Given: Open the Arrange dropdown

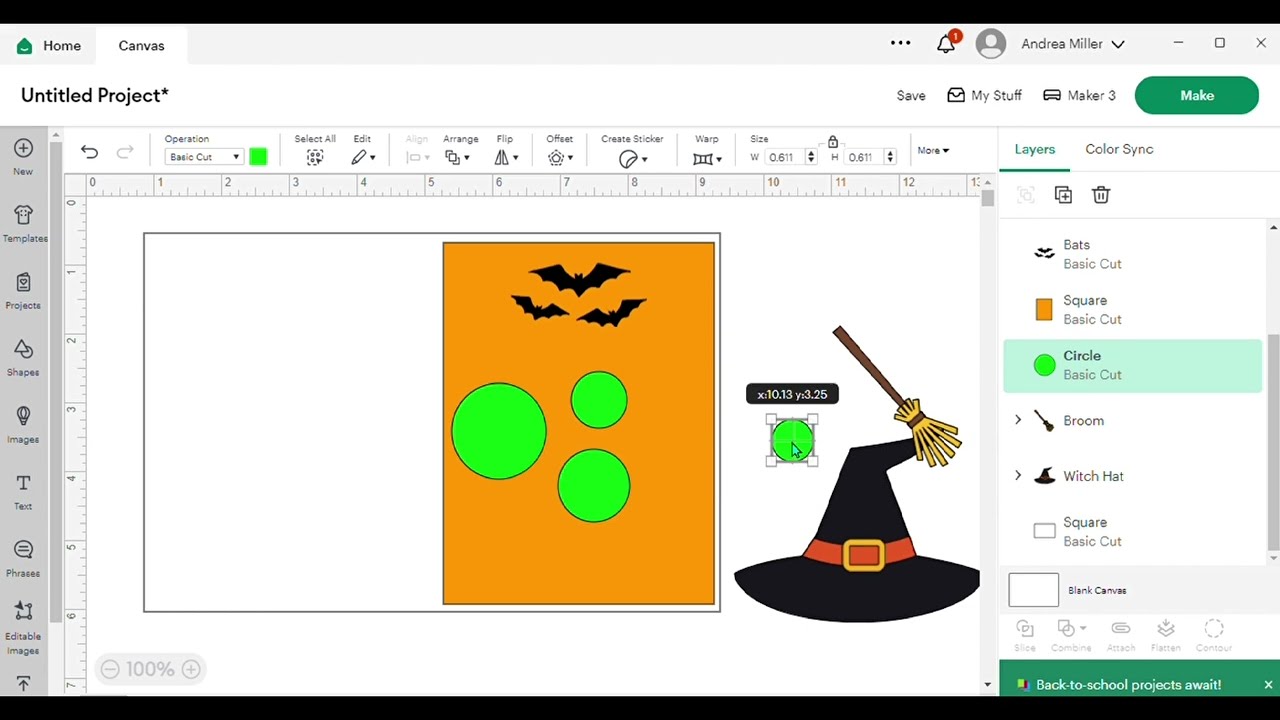Looking at the screenshot, I should pos(458,157).
